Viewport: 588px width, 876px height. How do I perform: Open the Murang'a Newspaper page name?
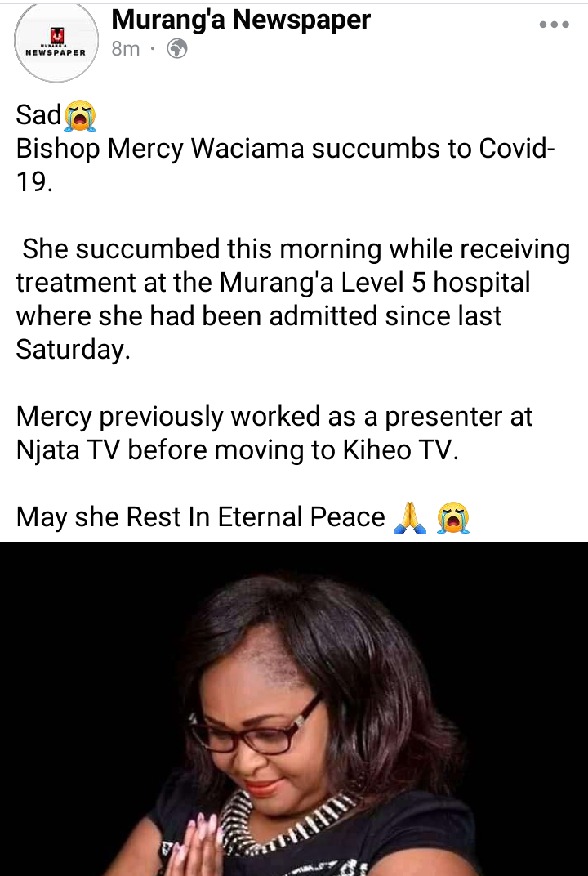tap(241, 20)
